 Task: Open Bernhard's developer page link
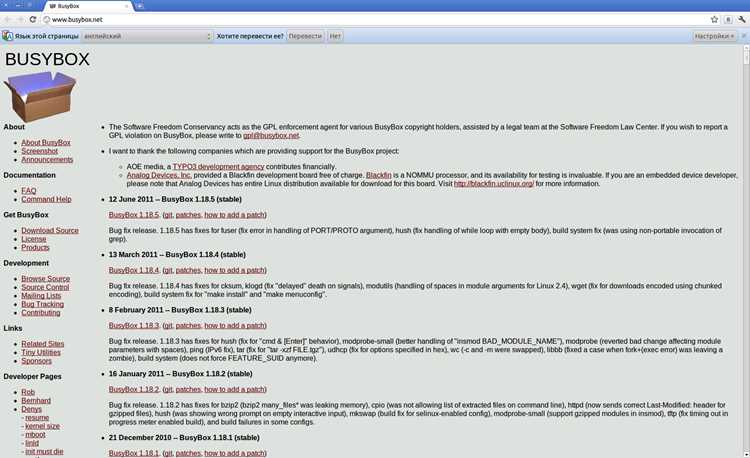(x=36, y=401)
